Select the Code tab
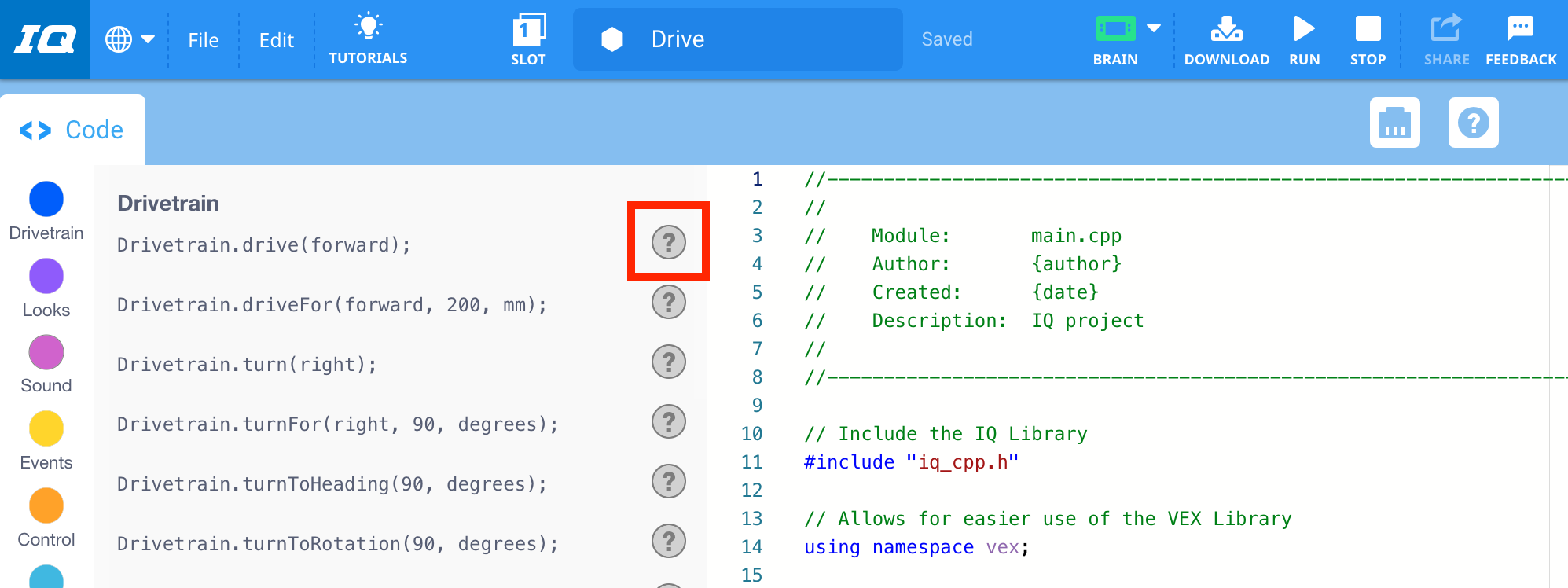Image resolution: width=1568 pixels, height=588 pixels. (72, 130)
